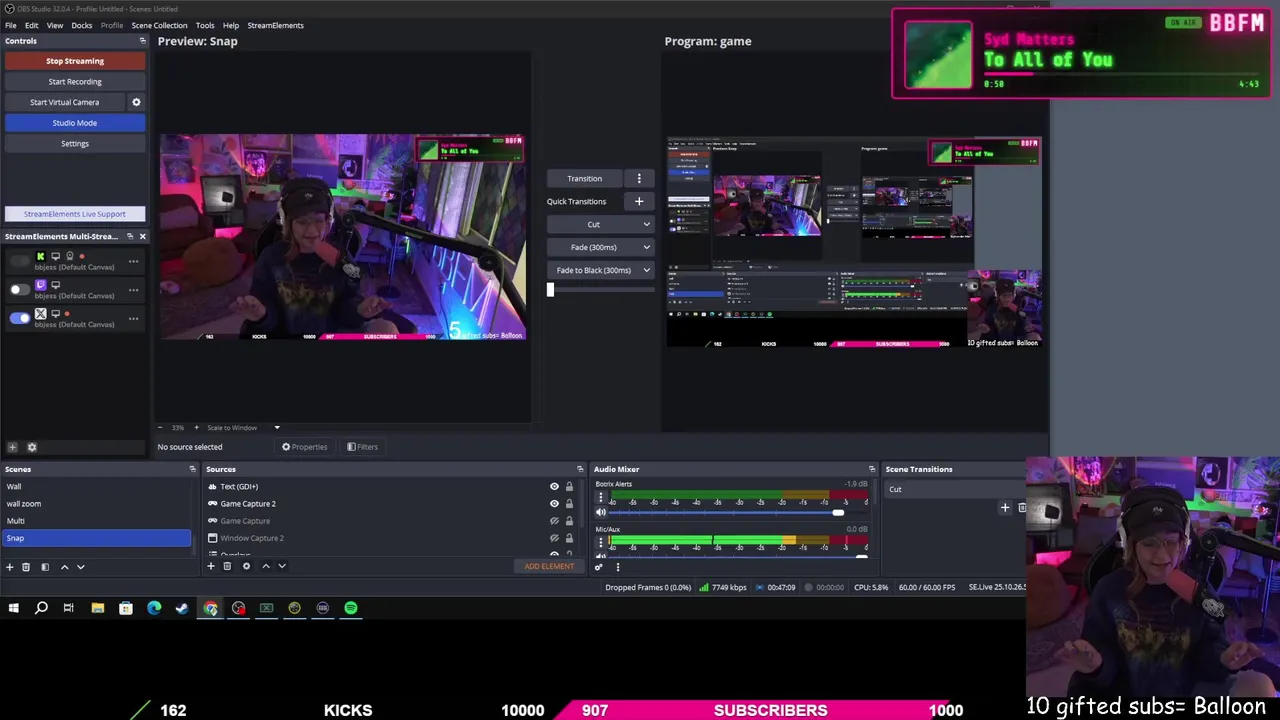Open the virtual camera settings gear
The height and width of the screenshot is (720, 1280).
click(136, 102)
